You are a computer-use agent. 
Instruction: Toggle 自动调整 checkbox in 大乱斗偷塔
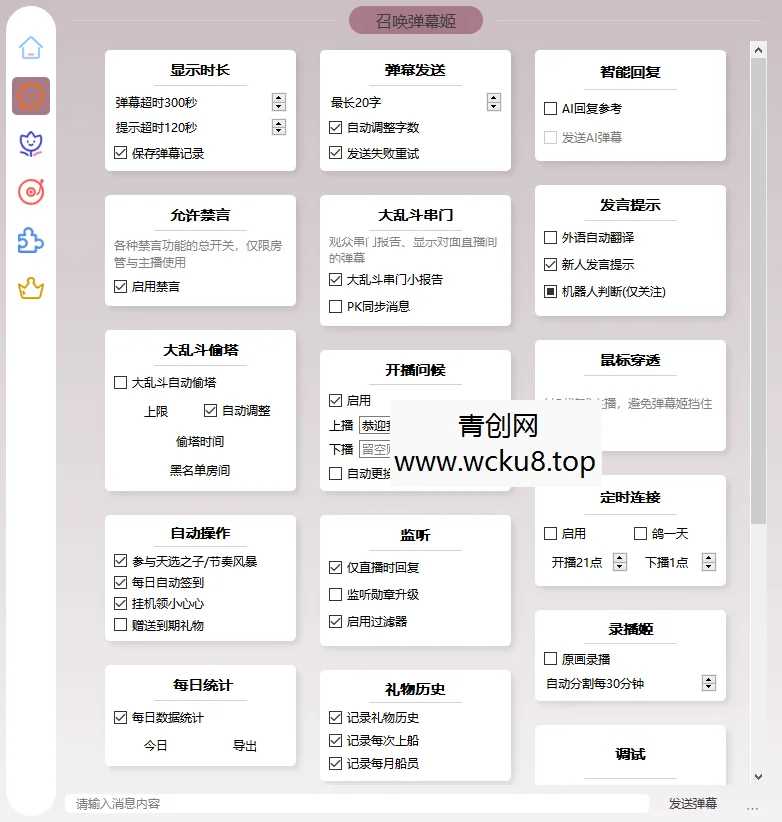(210, 410)
